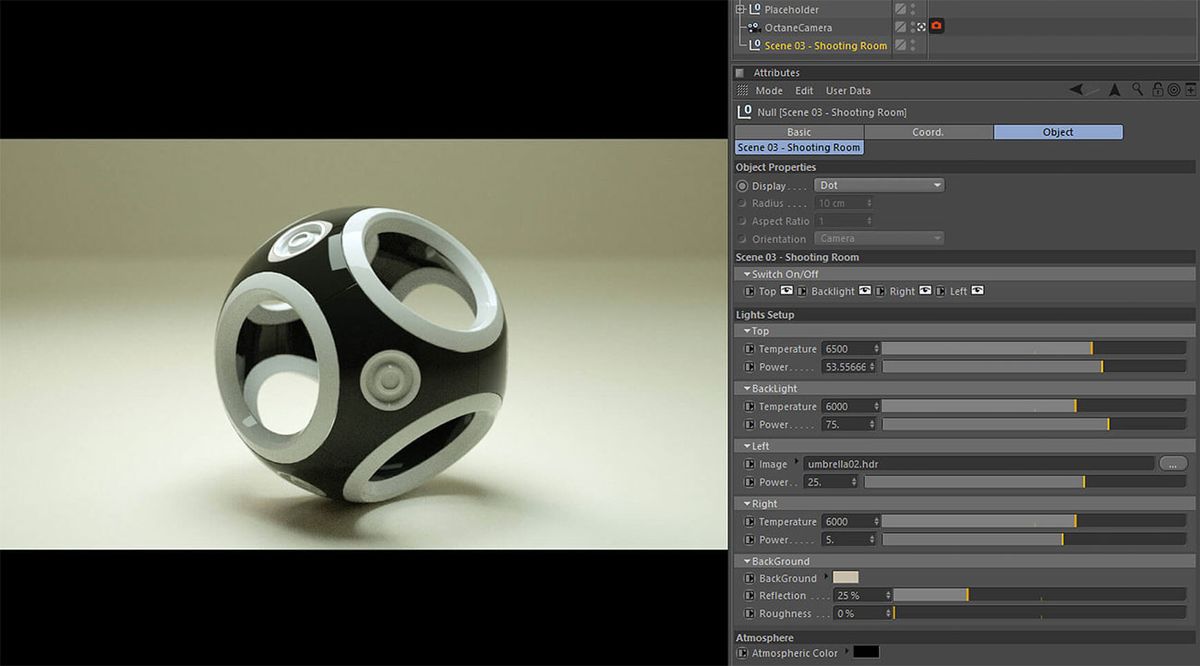
Task: Open the User Data menu
Action: coord(847,90)
